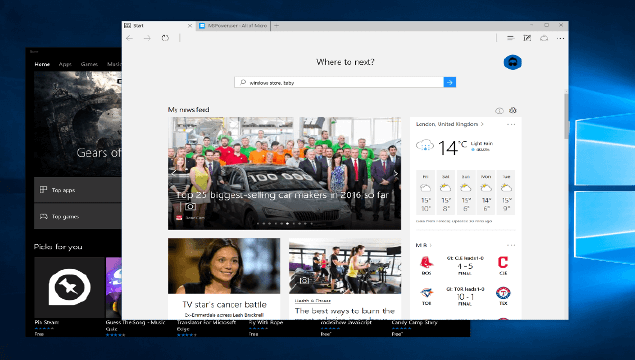Image resolution: width=635 pixels, height=360 pixels.
Task: Click Texas Rangers team logo
Action: coord(503,293)
